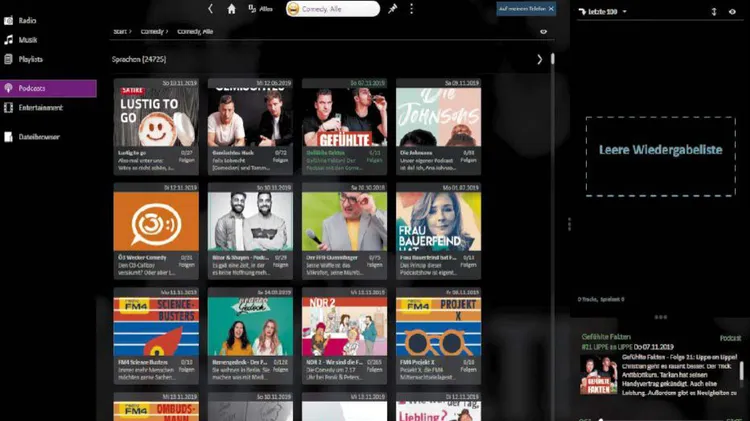750x421 pixels.
Task: Click the 'Sprachen [24725]' heading
Action: (139, 59)
